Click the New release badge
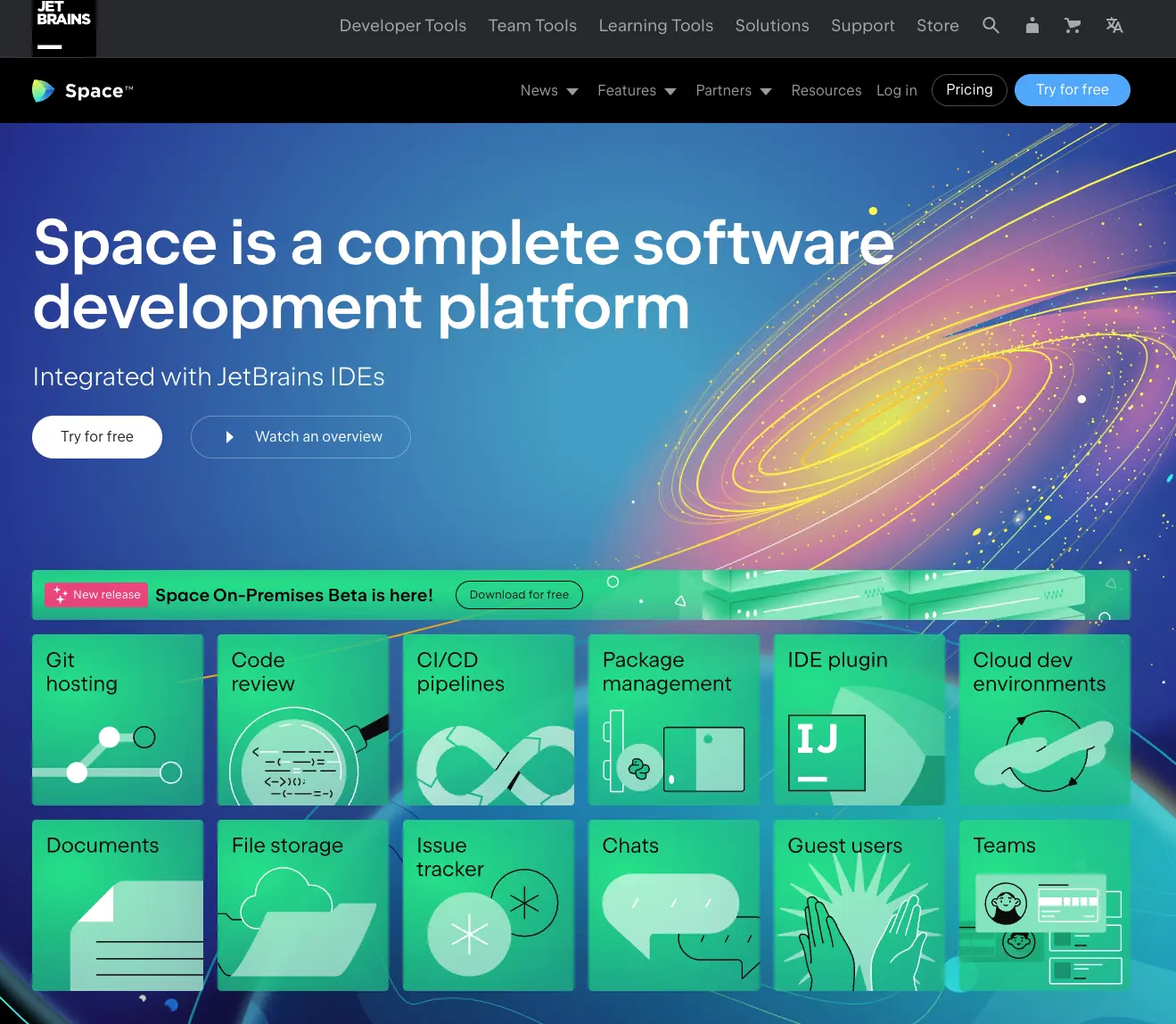The height and width of the screenshot is (1024, 1176). coord(96,595)
